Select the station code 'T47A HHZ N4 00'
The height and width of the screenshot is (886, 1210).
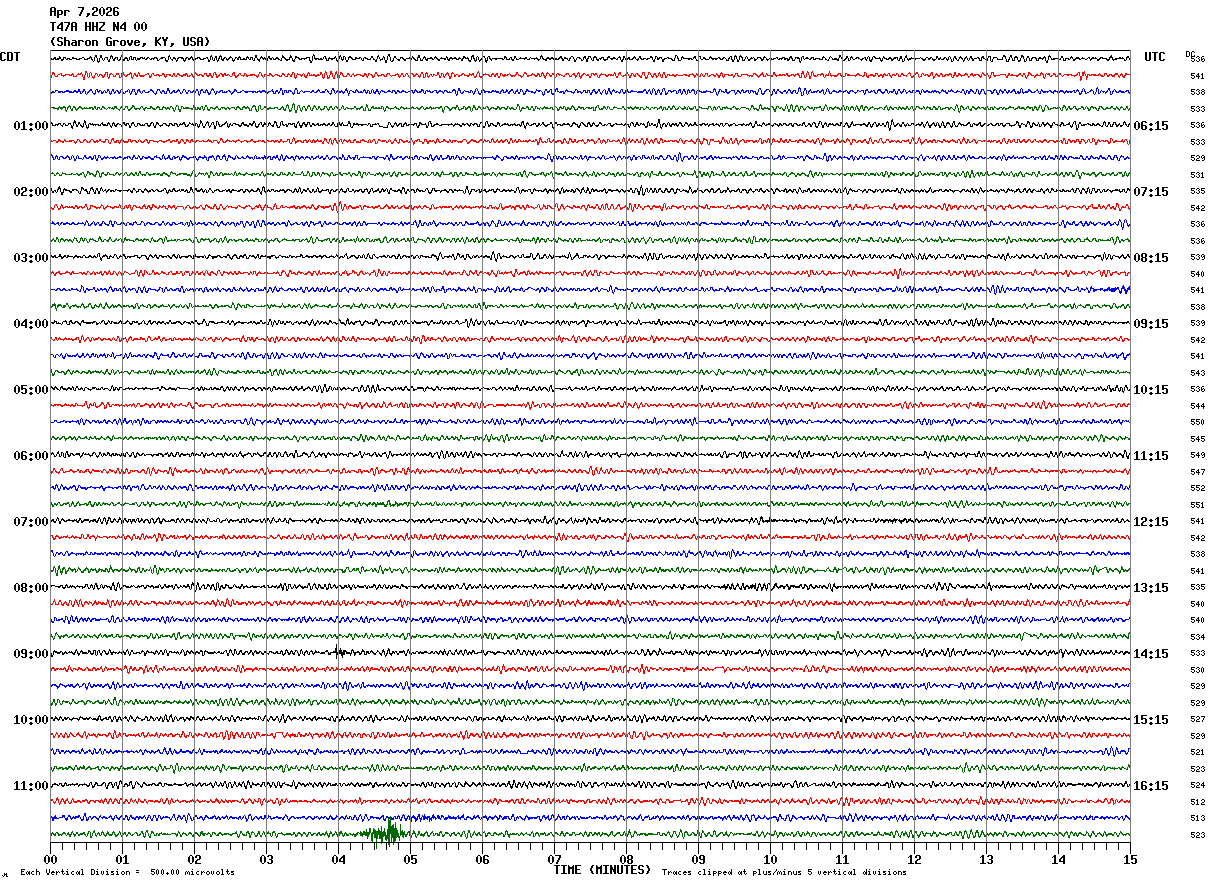click(98, 27)
